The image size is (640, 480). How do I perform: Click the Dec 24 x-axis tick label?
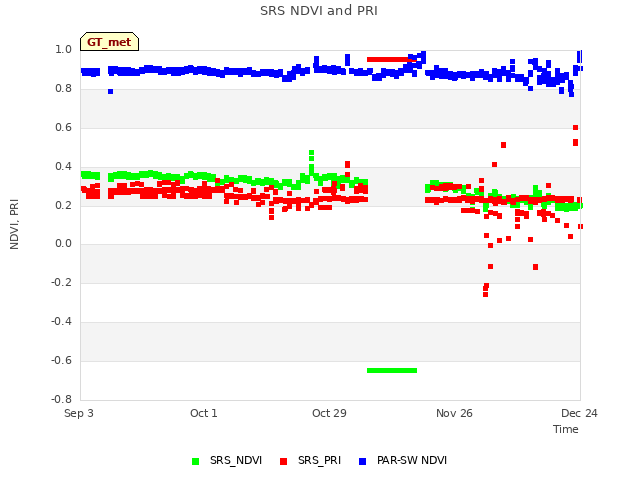point(579,413)
